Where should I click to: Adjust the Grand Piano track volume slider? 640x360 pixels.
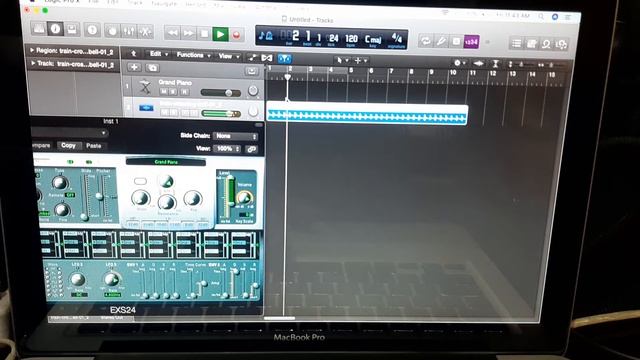pyautogui.click(x=221, y=93)
